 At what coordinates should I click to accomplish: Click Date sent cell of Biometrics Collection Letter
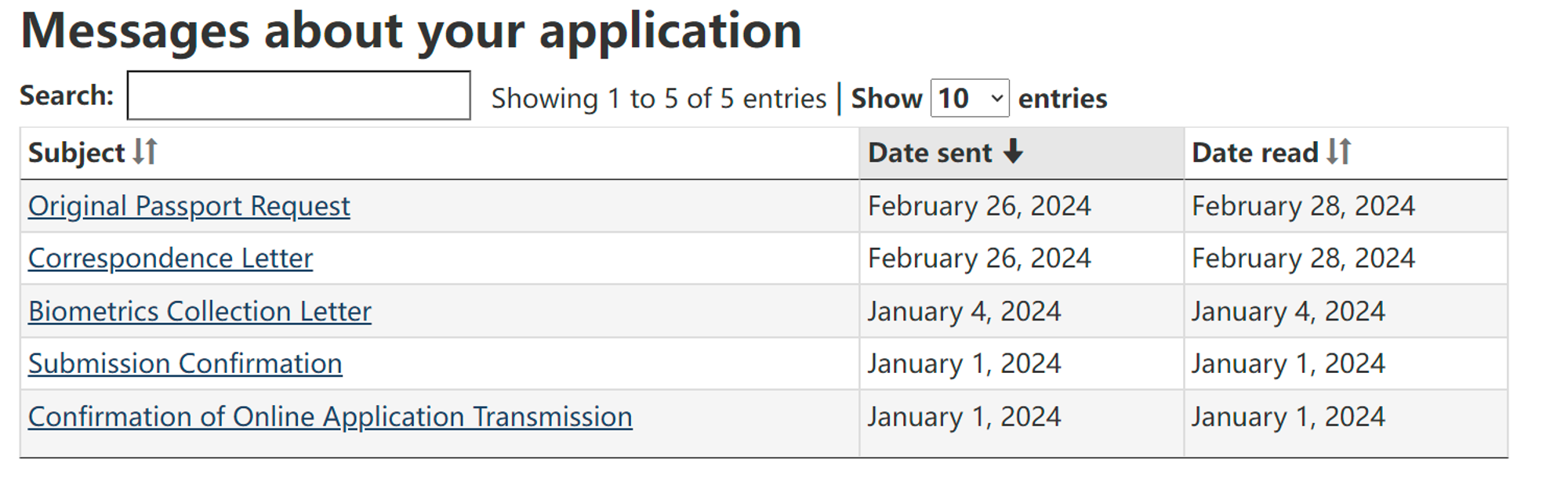(964, 312)
